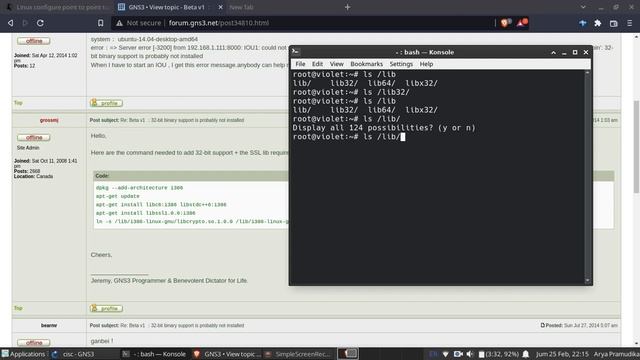Close the GNS3 View topic tab
This screenshot has height=360, width=640.
[x=220, y=7]
